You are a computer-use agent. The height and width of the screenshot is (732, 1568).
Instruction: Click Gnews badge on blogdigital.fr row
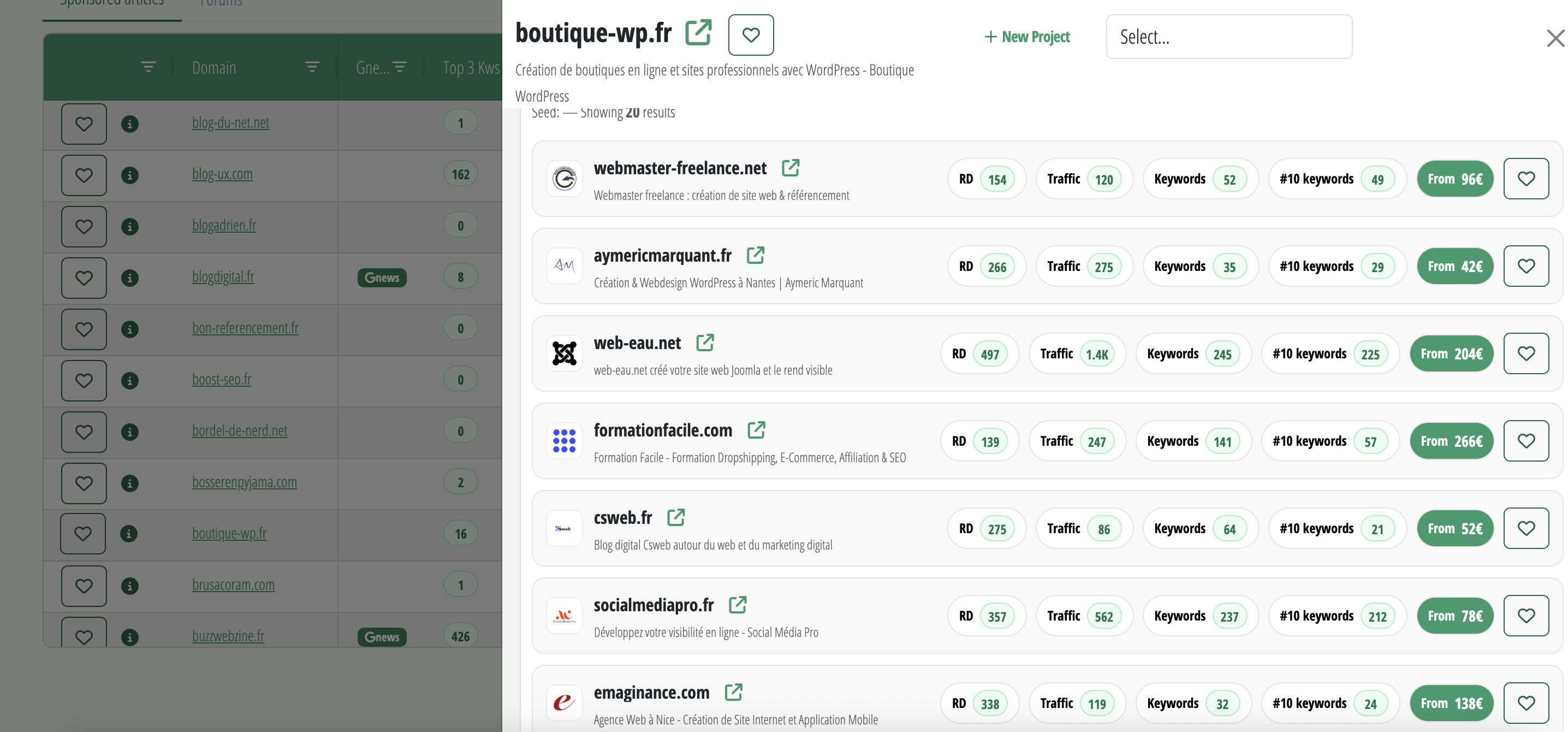382,278
